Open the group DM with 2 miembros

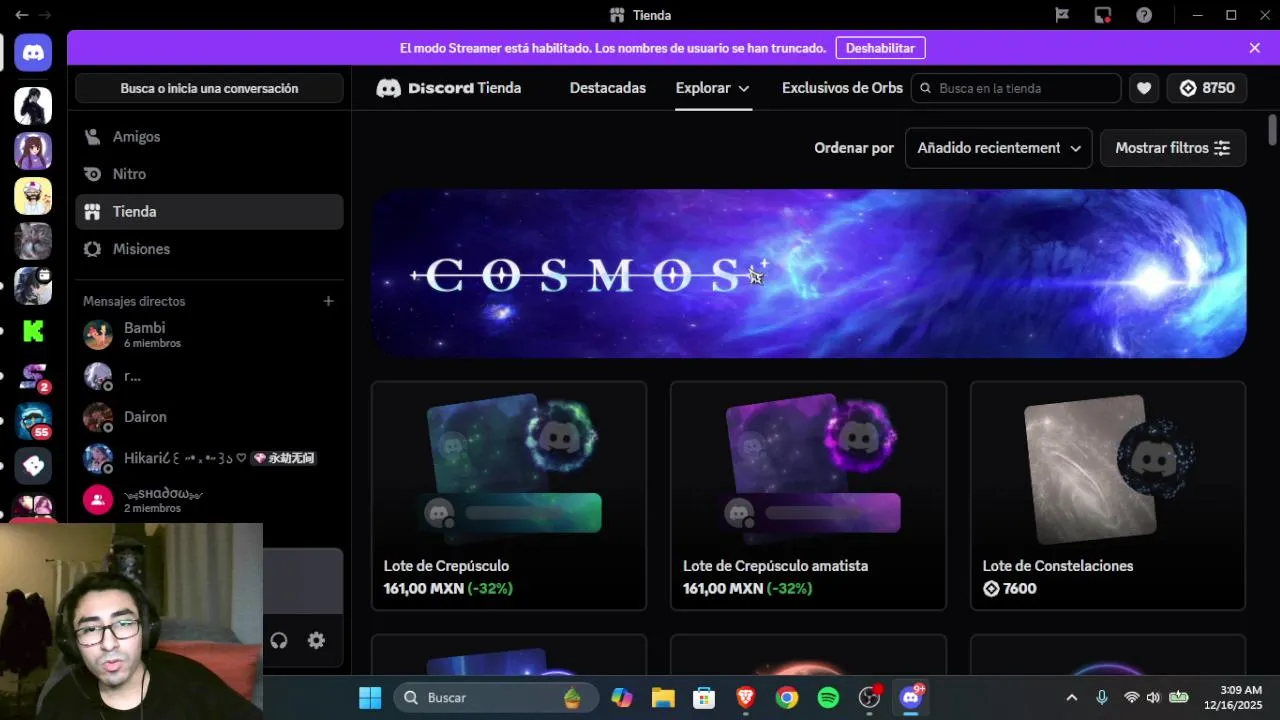click(209, 499)
